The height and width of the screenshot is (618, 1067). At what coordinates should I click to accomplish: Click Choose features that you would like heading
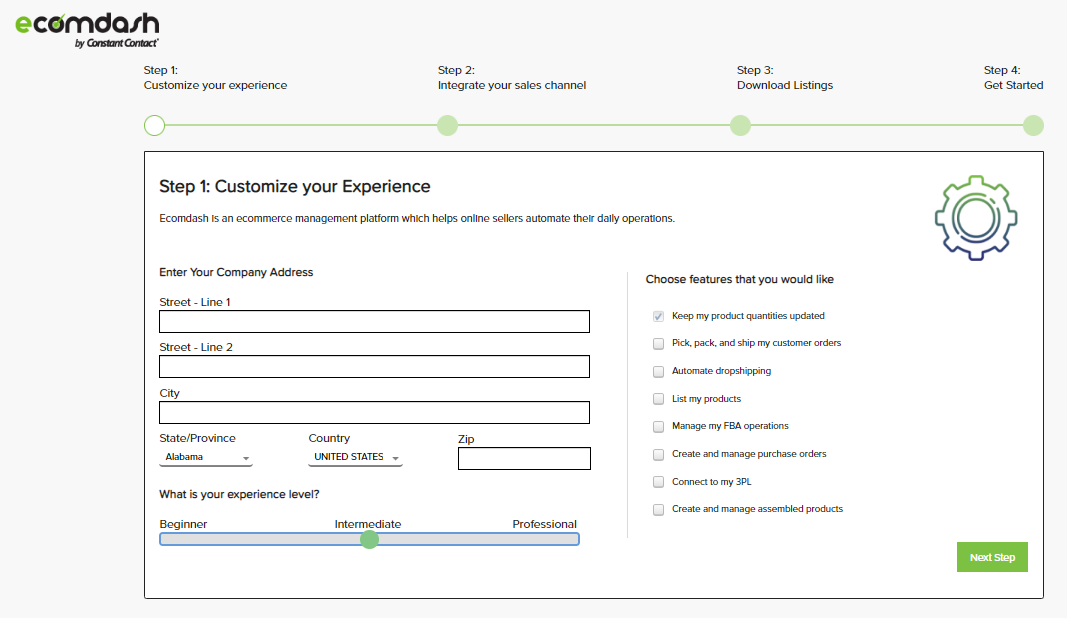click(740, 279)
